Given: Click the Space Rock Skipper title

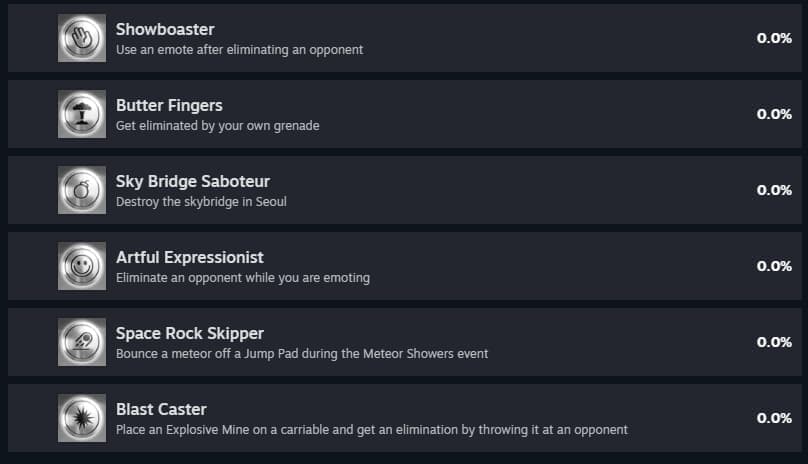Looking at the screenshot, I should (190, 333).
